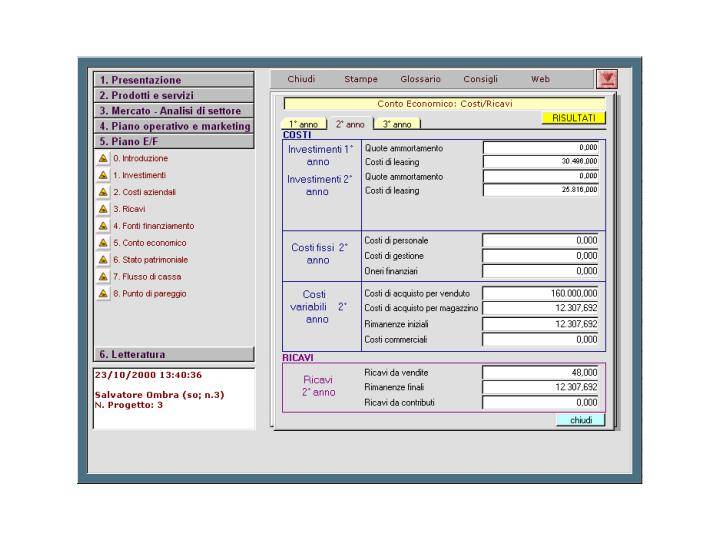Click the Costi di acquisto per venduto field

click(x=540, y=293)
